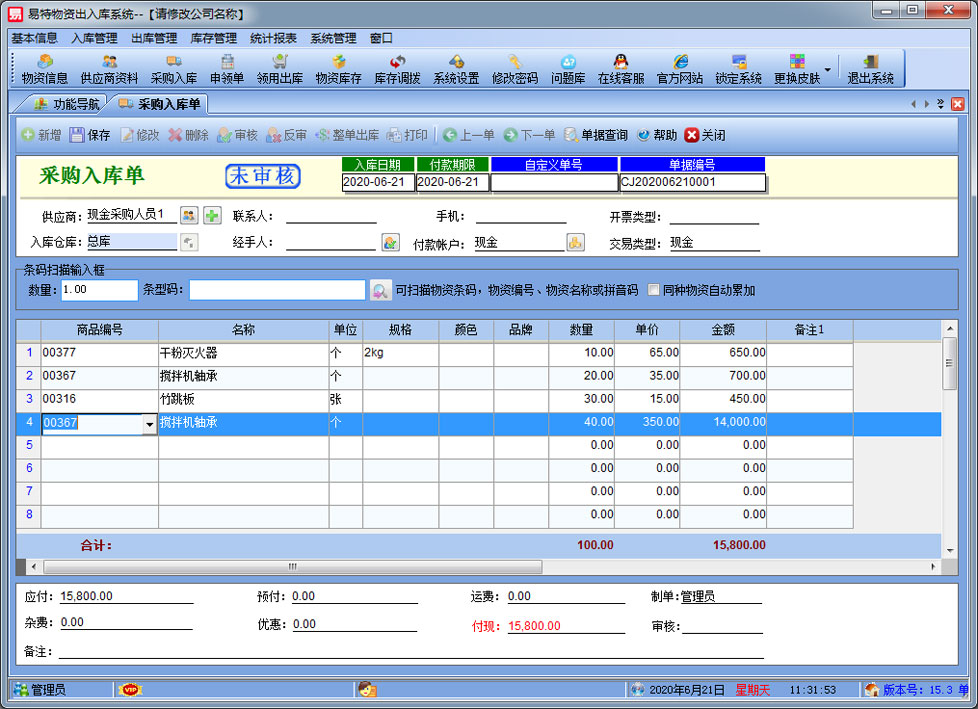Click the 单据查询 button
This screenshot has height=709, width=978.
596,135
